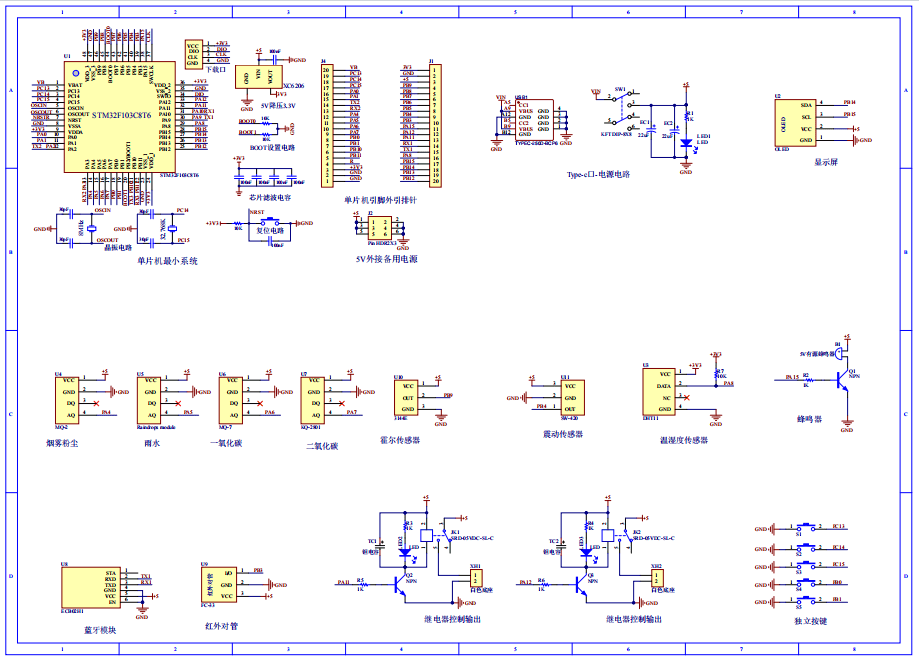Viewport: 919px width, 660px height.
Task: Click the Hall sensor block U10
Action: [406, 397]
